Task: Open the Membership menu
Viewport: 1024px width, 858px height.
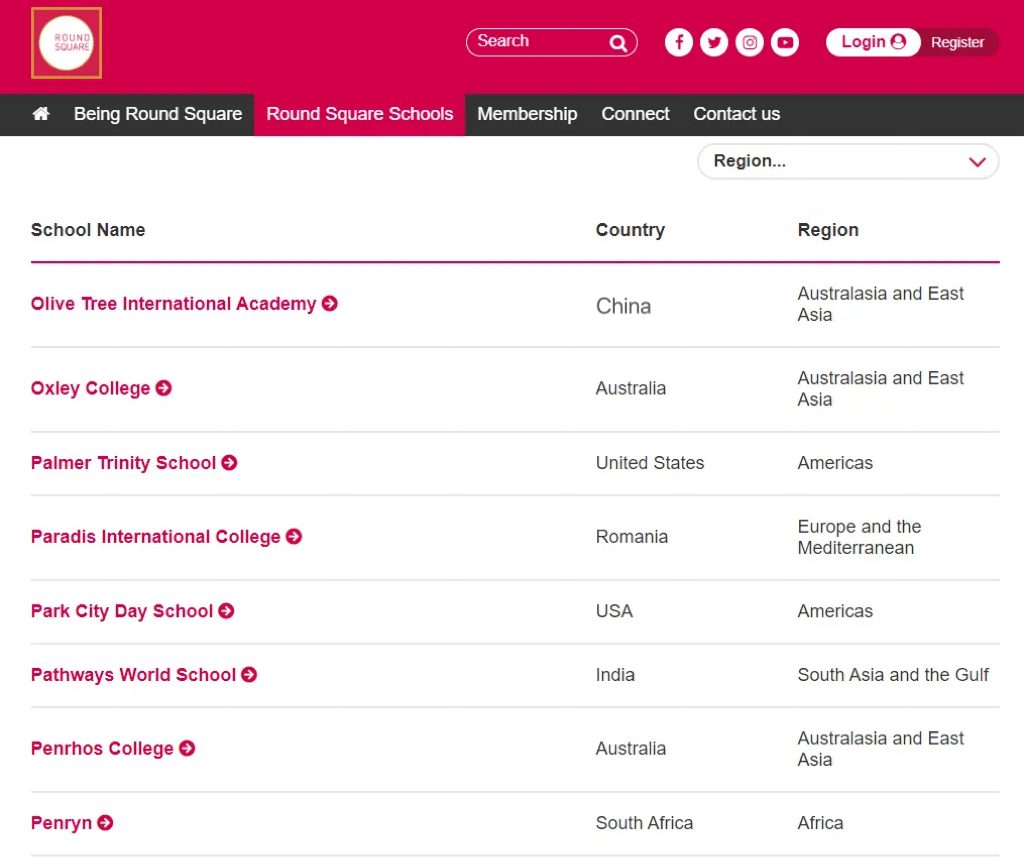Action: tap(527, 114)
